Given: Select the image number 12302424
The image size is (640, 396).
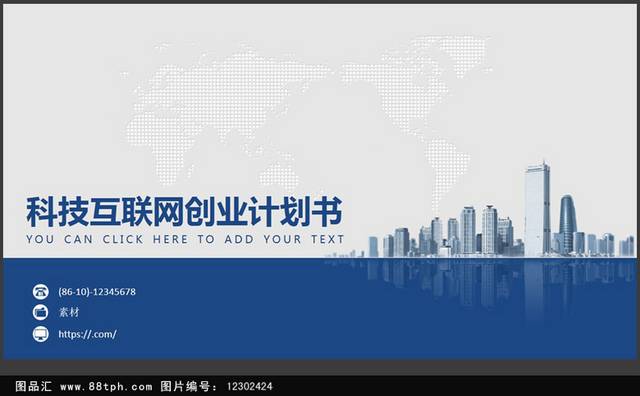Looking at the screenshot, I should click(249, 386).
